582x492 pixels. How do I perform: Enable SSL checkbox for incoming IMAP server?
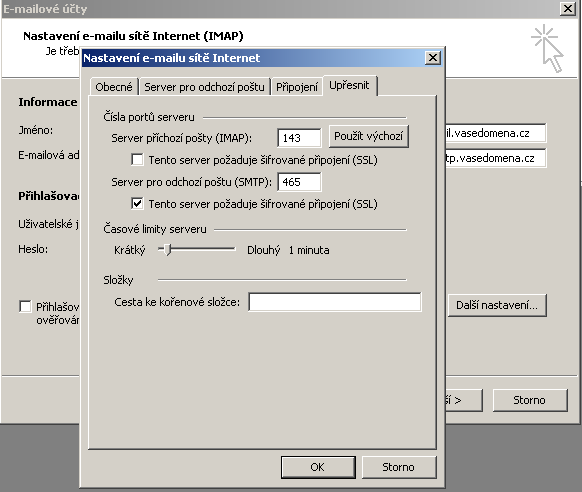(137, 160)
